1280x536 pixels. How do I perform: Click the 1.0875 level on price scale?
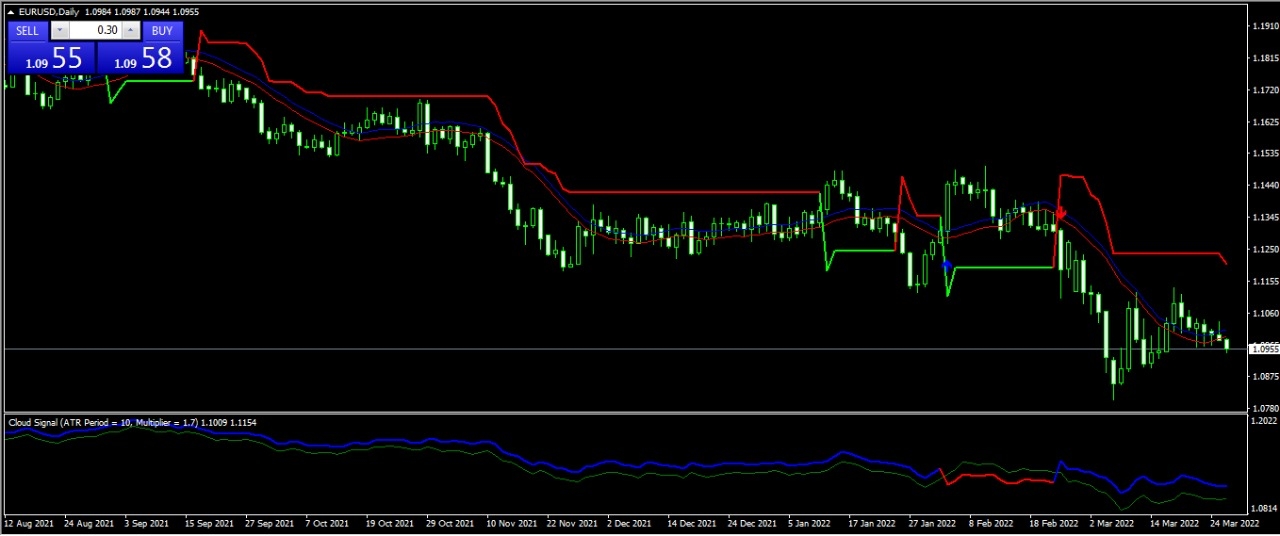(1264, 377)
